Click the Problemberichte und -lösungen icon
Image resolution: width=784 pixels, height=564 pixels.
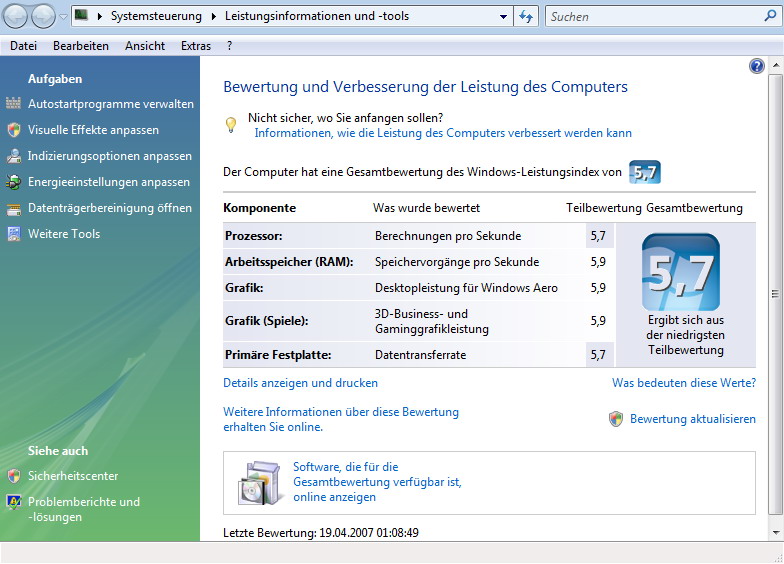click(x=14, y=502)
